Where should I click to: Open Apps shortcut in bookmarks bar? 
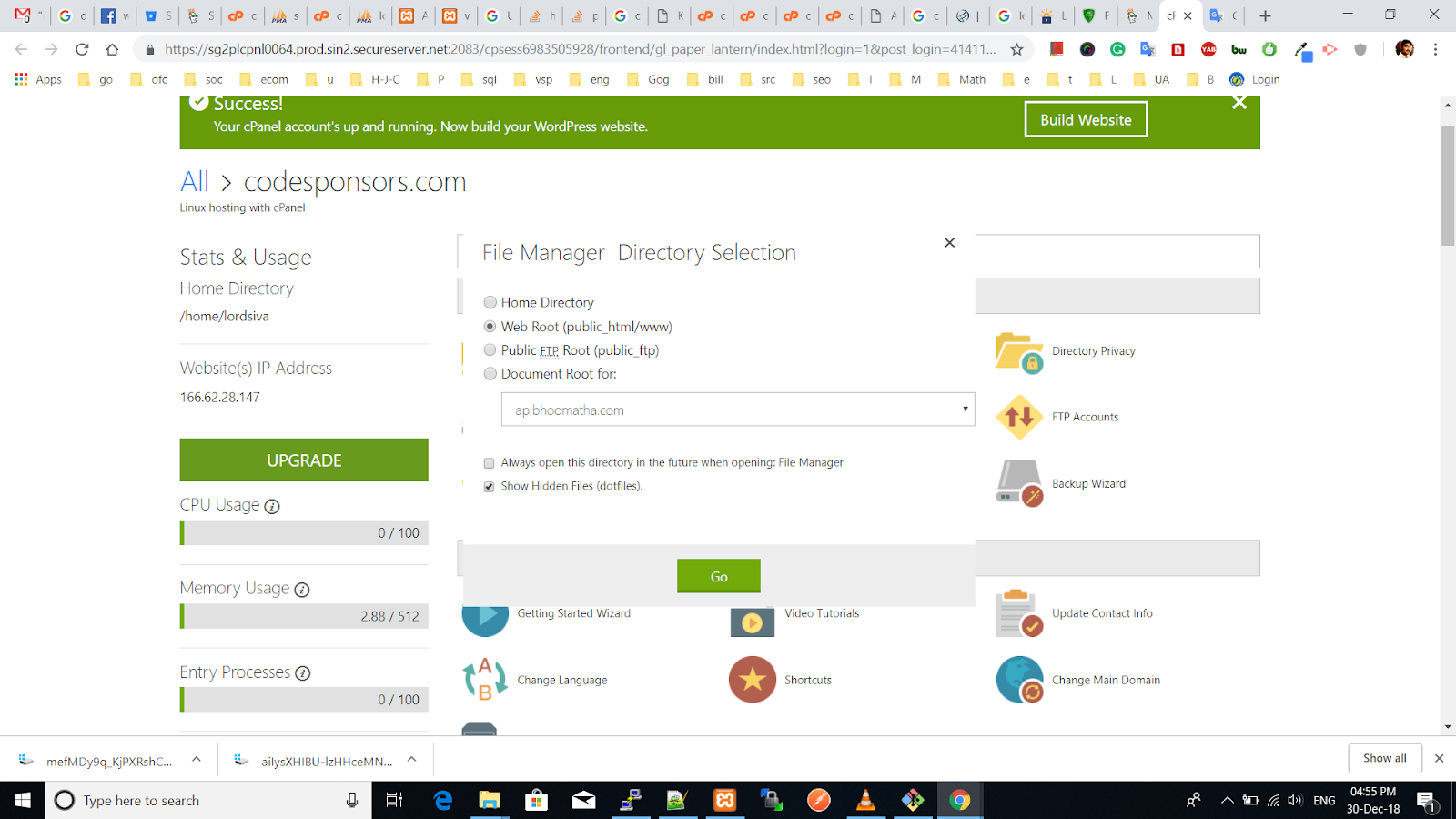pos(38,79)
